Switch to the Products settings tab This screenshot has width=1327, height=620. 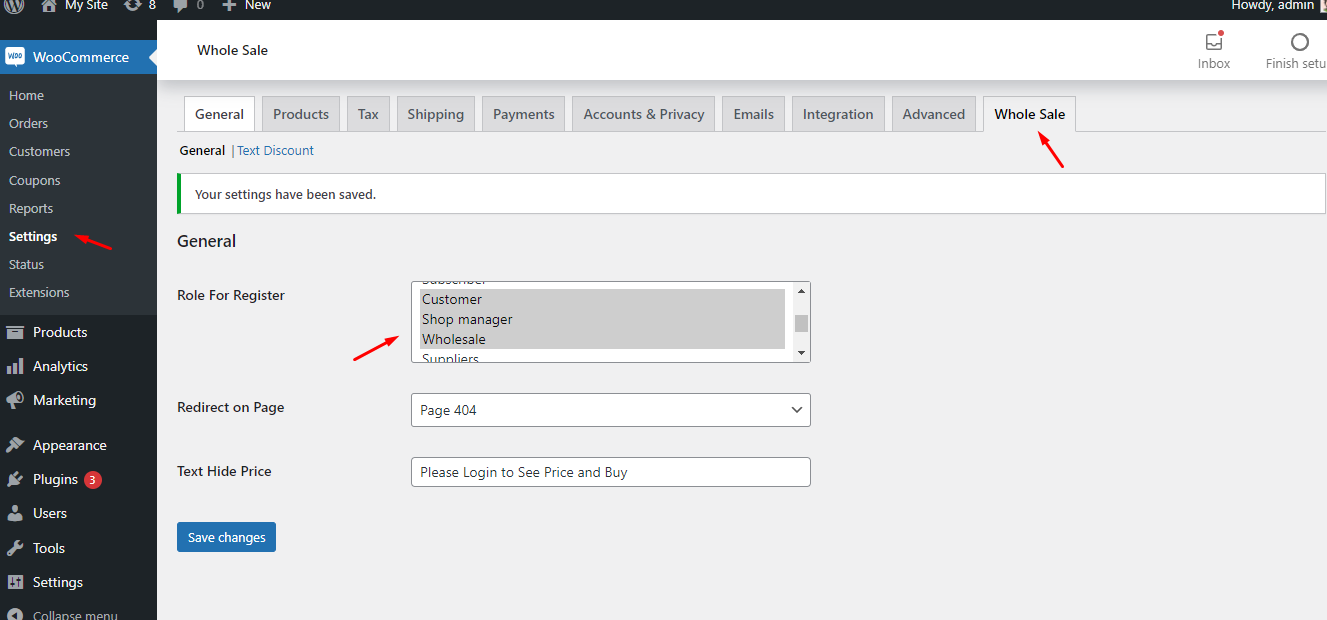301,114
